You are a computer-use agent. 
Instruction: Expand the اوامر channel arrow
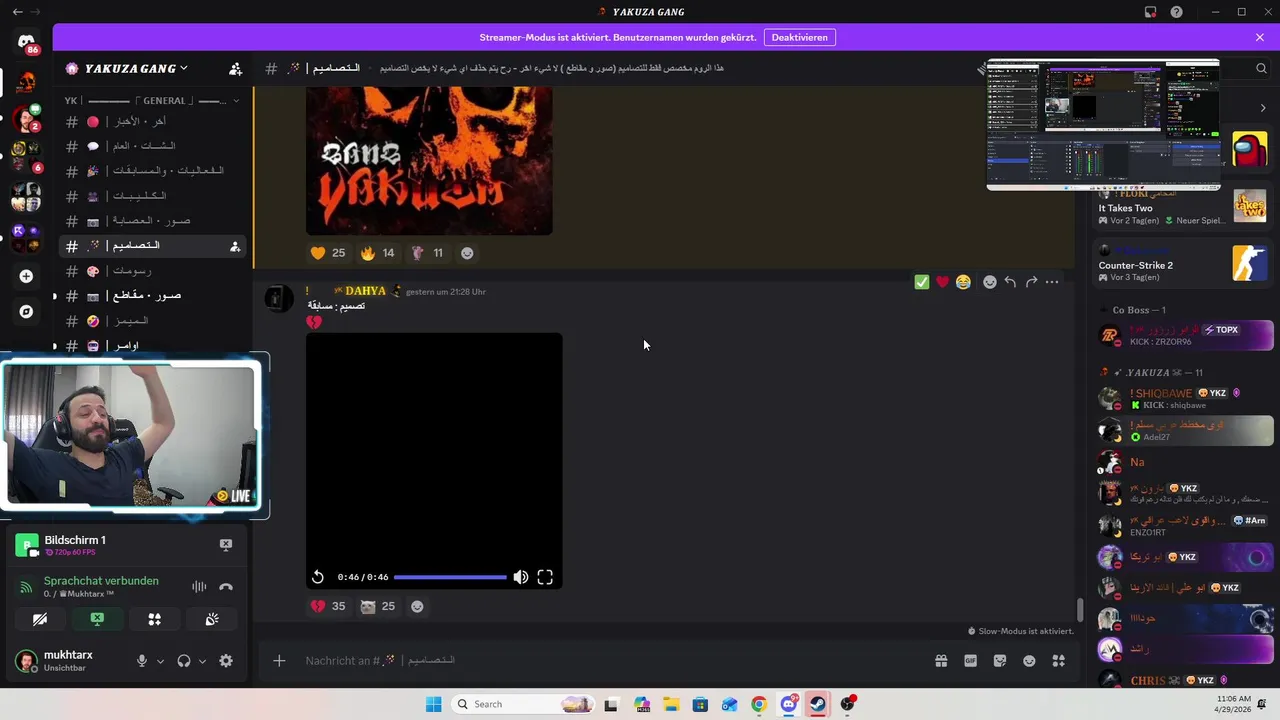coord(55,346)
